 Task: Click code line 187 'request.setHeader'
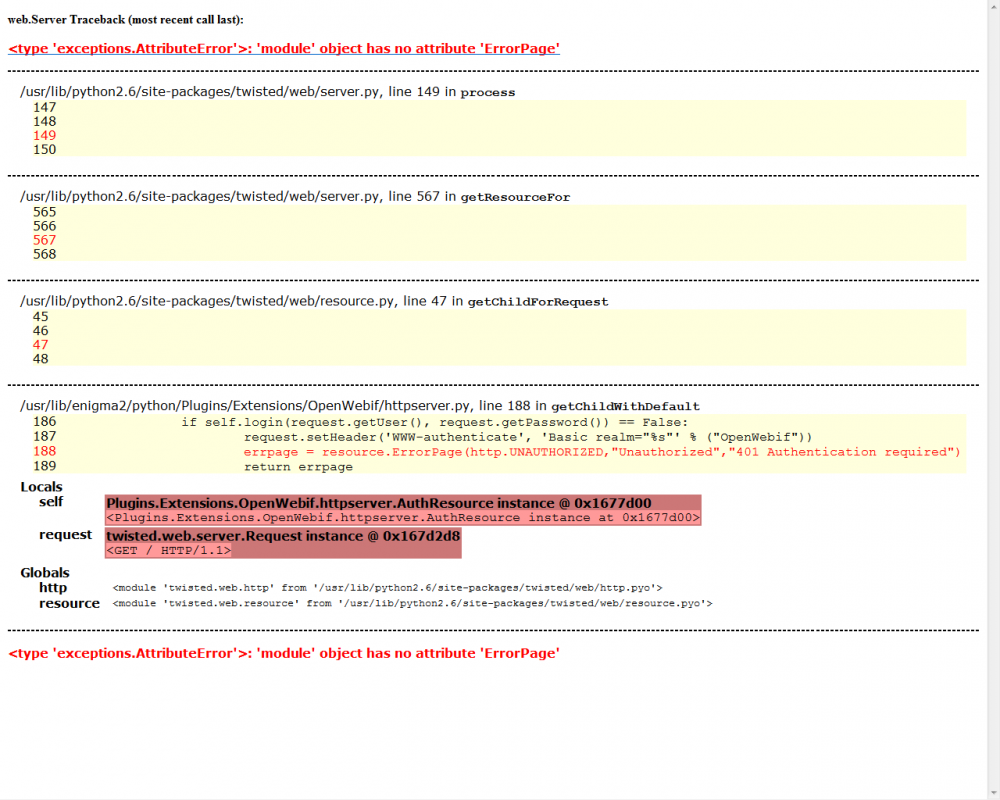point(528,437)
